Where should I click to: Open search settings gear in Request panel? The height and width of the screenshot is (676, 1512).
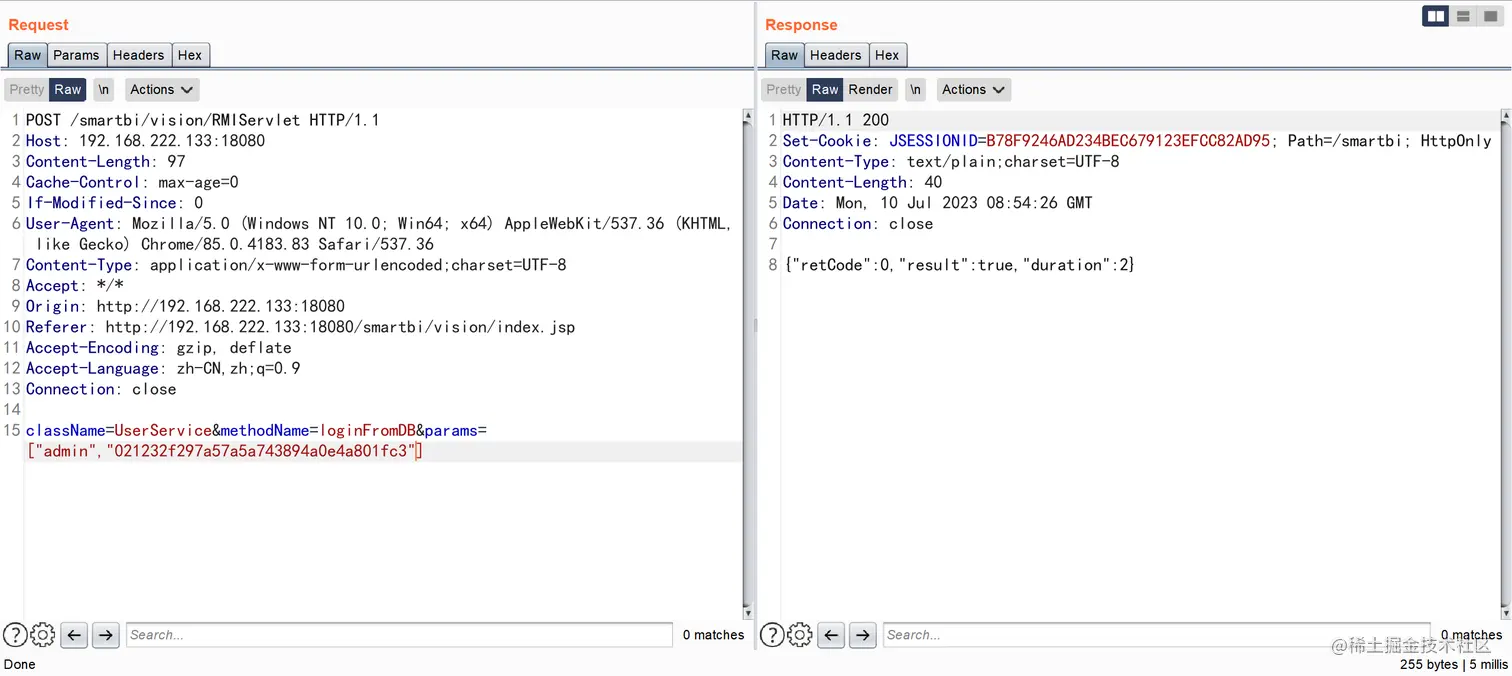(43, 634)
